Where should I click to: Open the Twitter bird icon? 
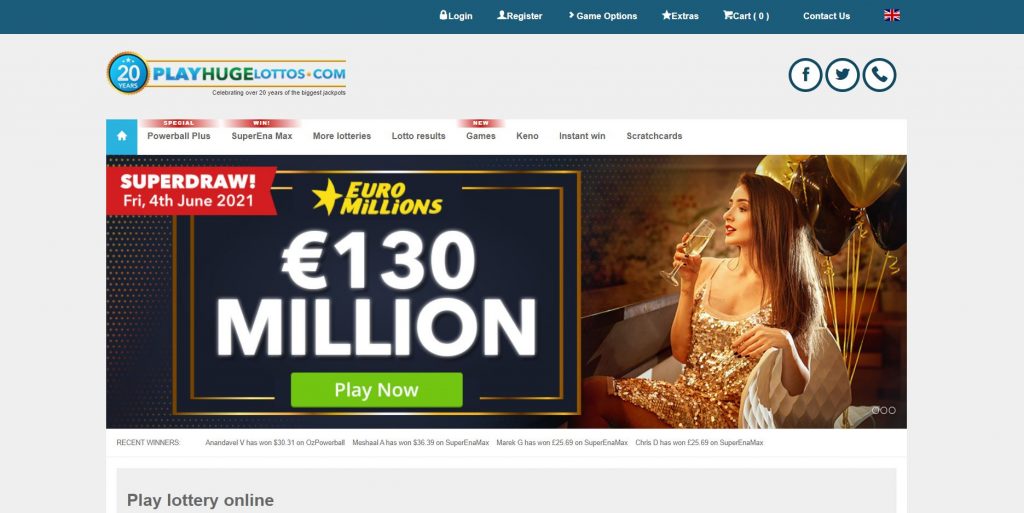pos(842,75)
